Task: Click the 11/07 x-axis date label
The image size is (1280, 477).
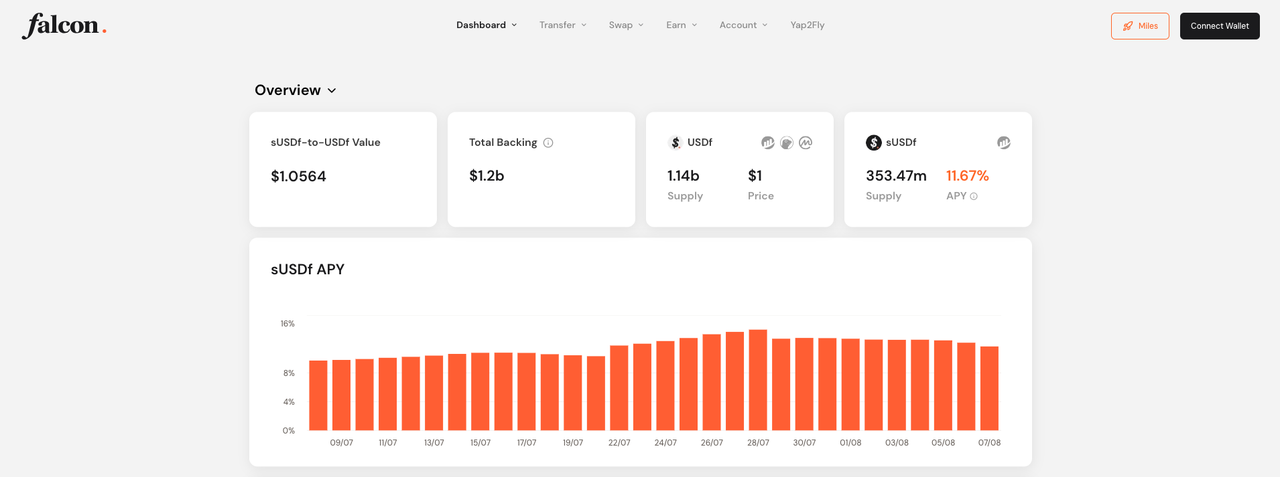Action: (388, 443)
